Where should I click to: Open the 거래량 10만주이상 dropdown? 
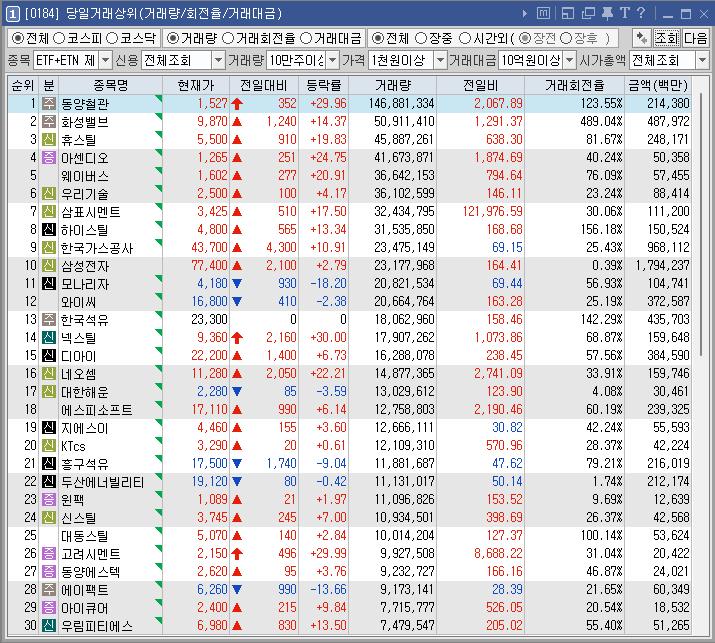[x=333, y=60]
